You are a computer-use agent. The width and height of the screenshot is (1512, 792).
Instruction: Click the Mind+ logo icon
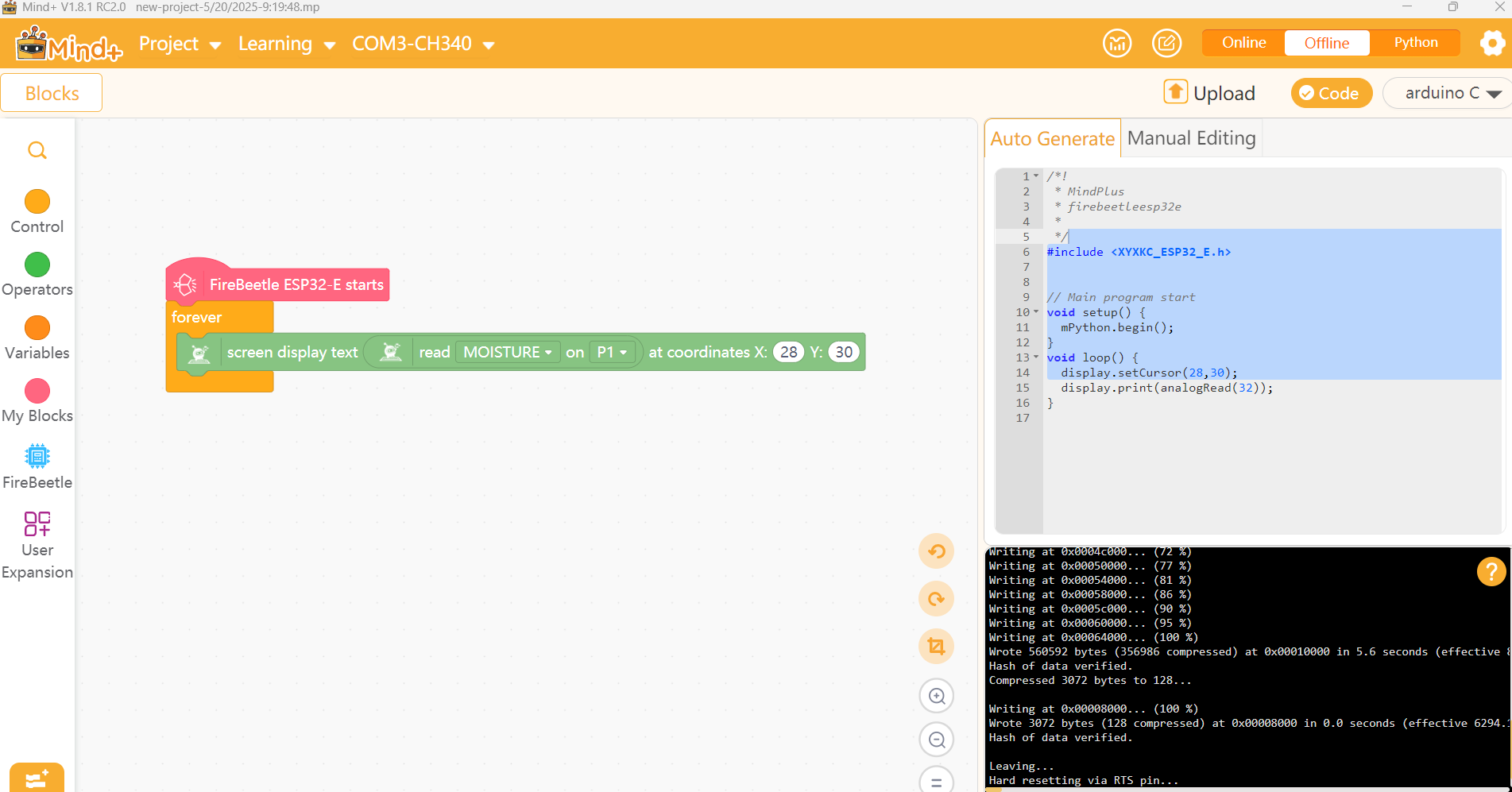point(69,44)
